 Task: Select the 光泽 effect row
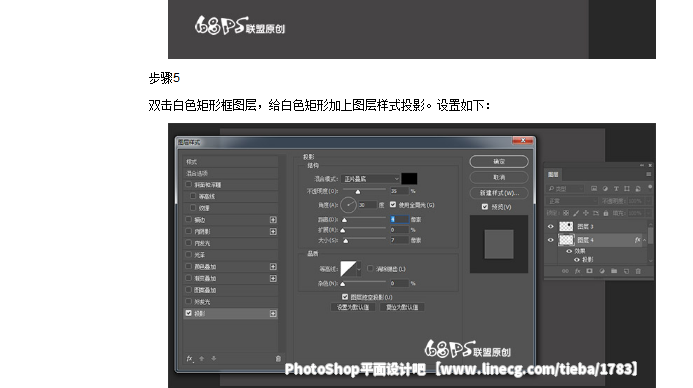tap(230, 255)
